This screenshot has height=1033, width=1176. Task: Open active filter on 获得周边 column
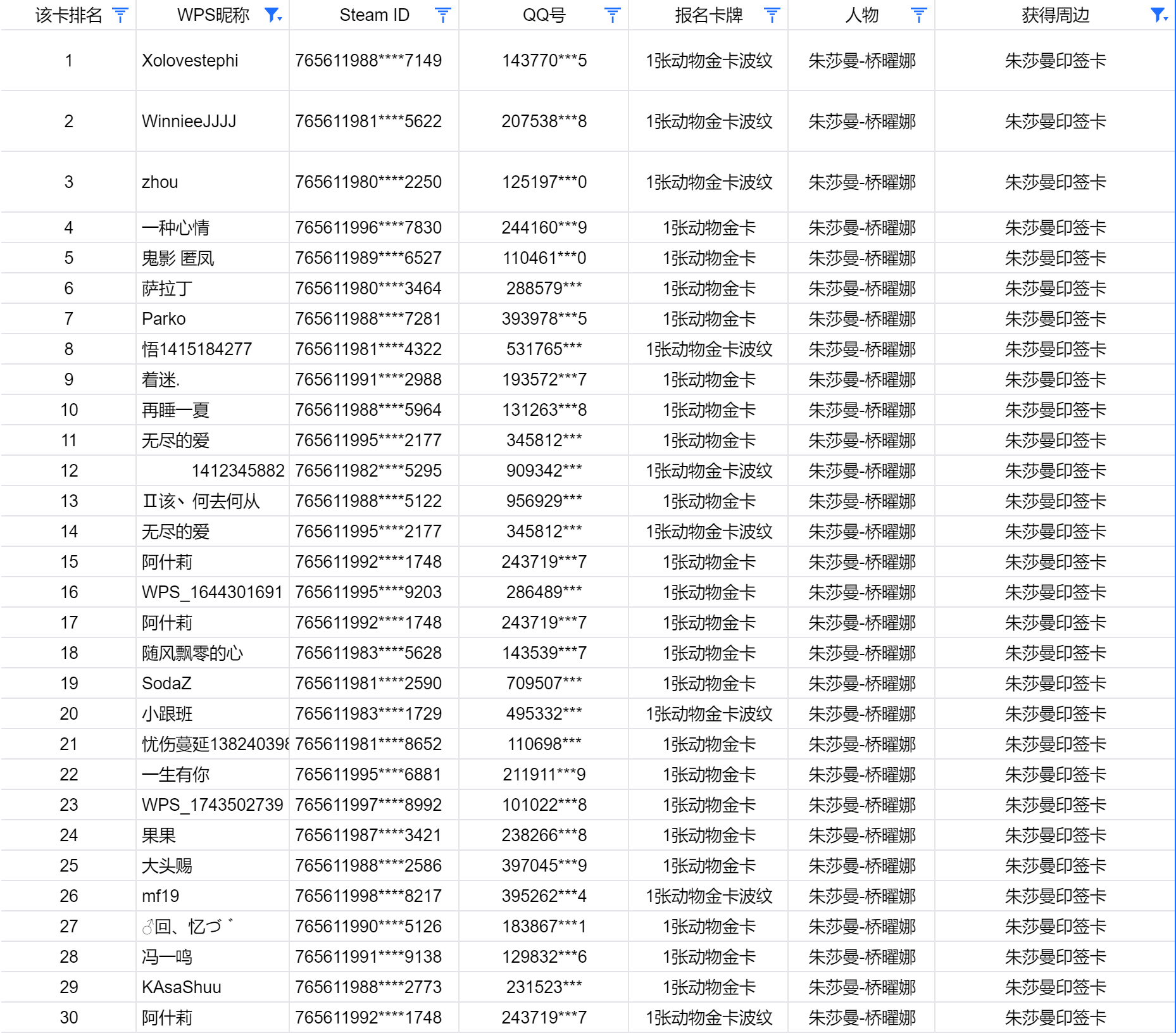pyautogui.click(x=1160, y=15)
